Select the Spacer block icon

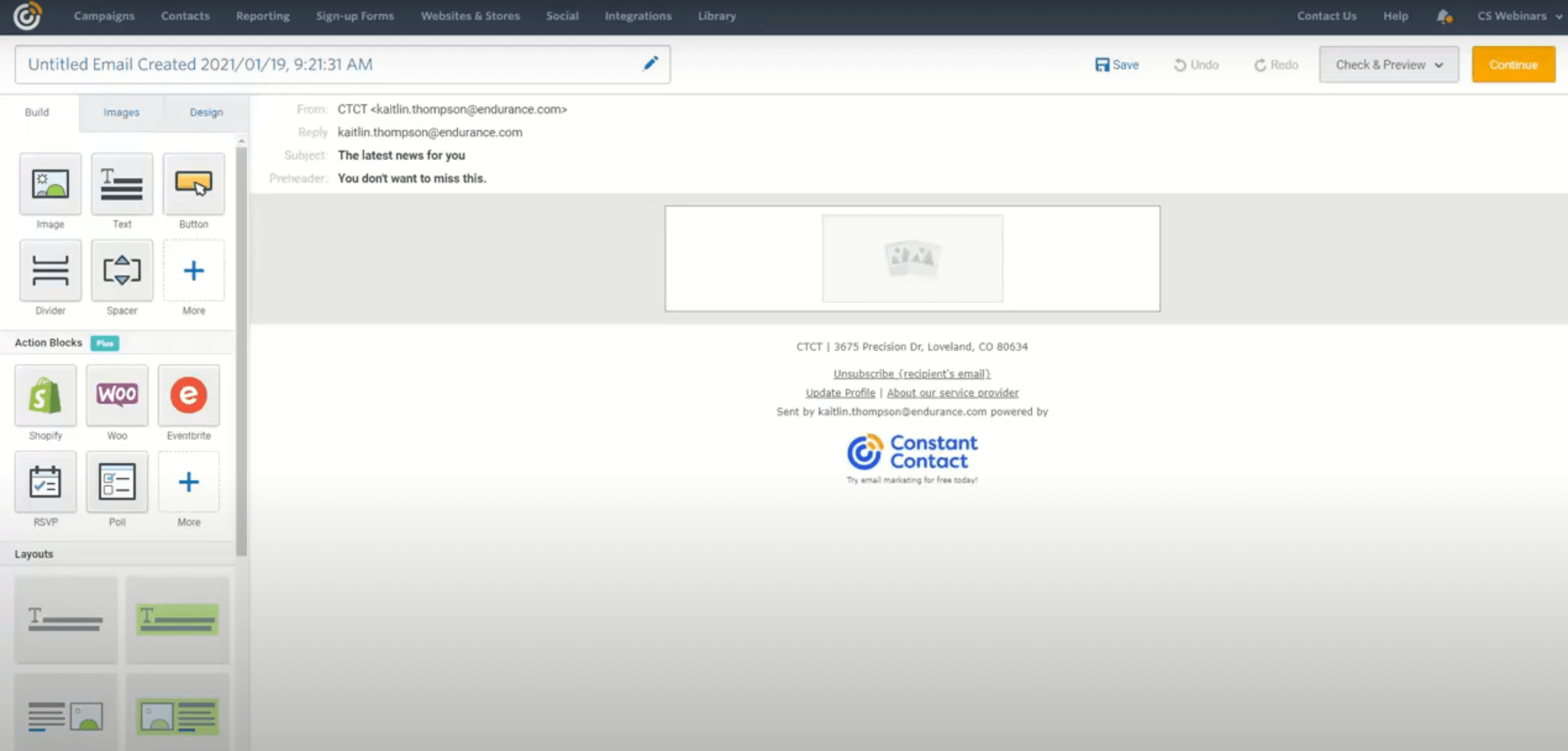122,271
